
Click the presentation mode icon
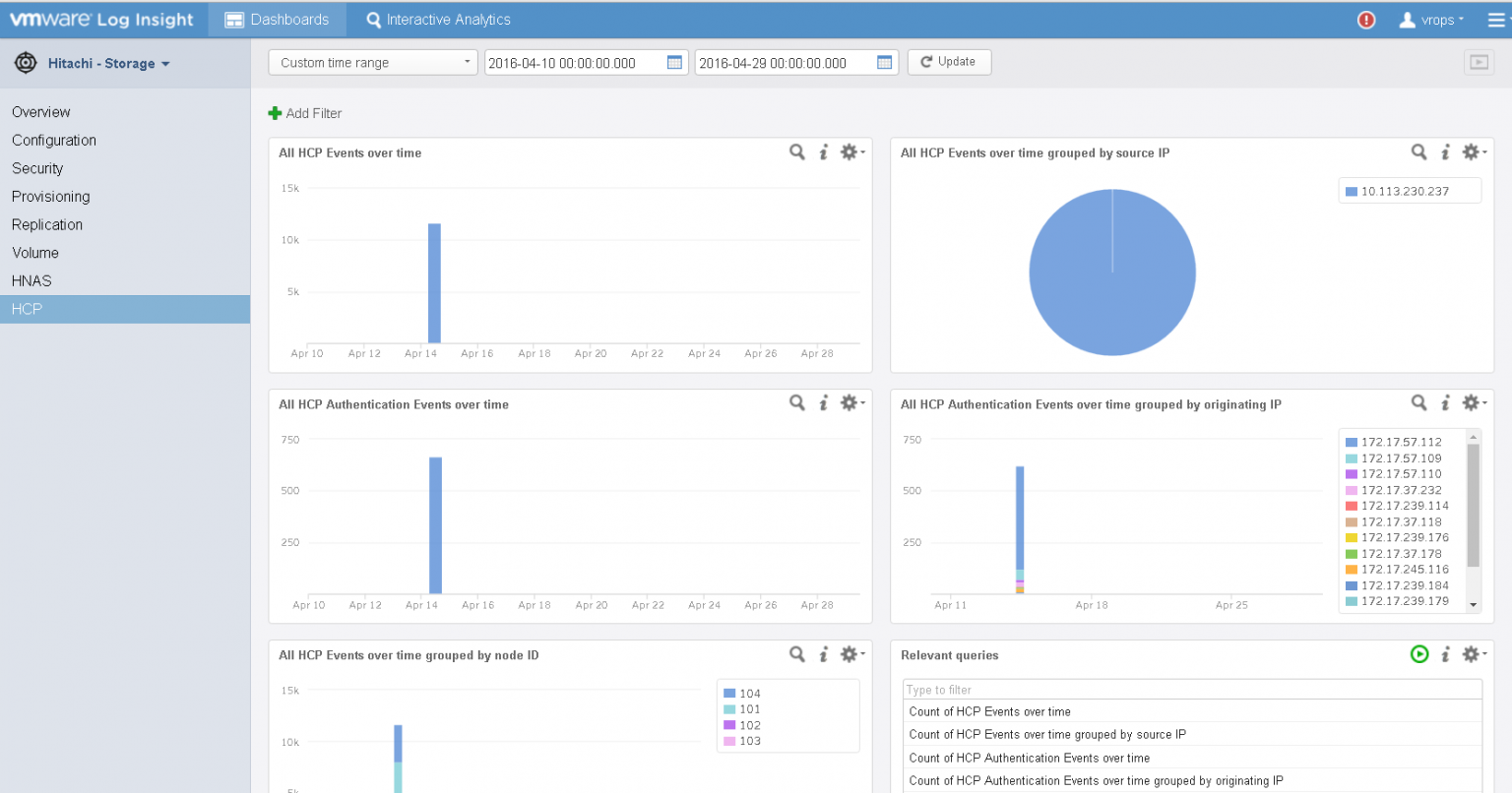point(1479,62)
